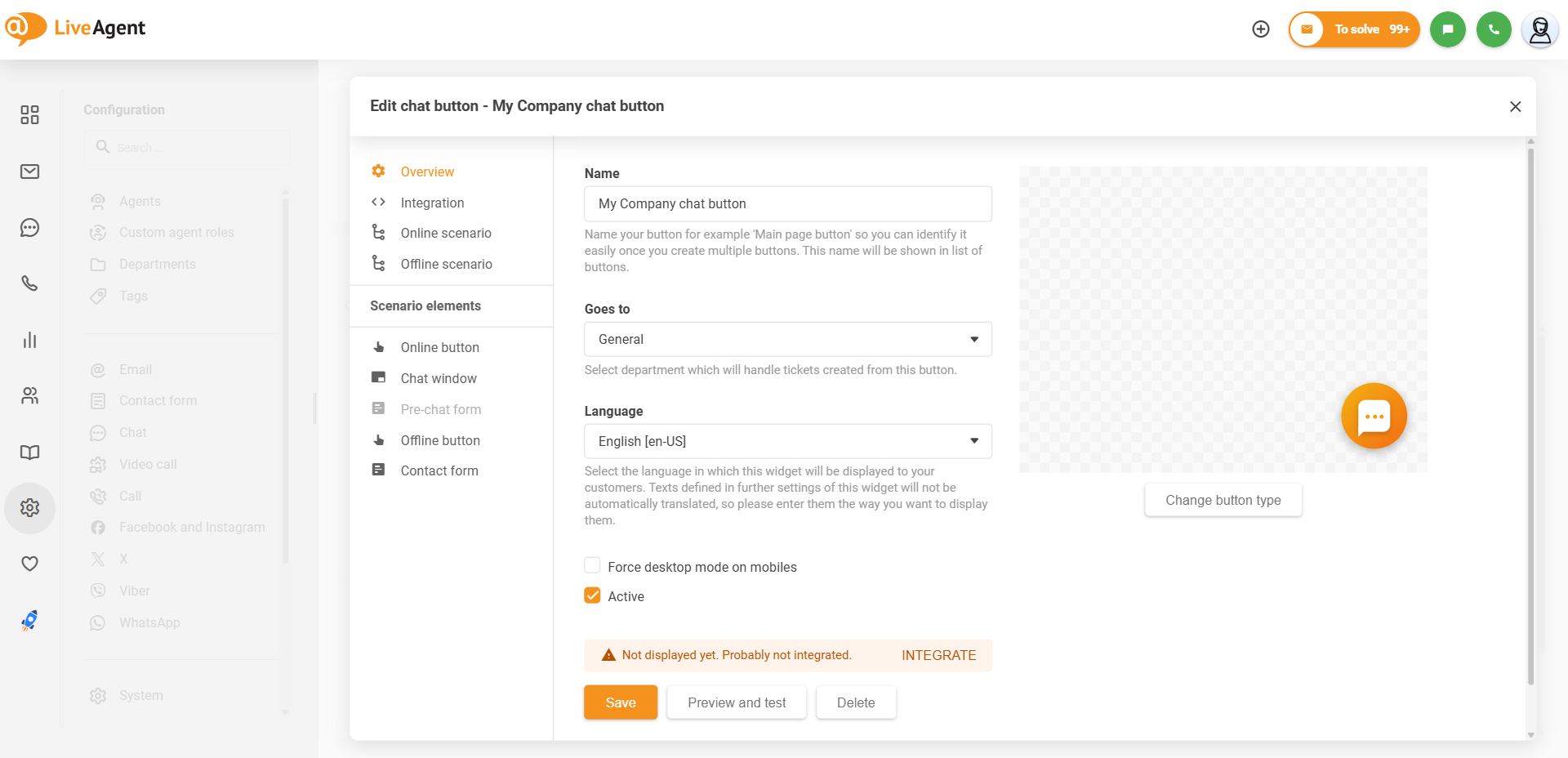Click the Name input field
This screenshot has height=758, width=1568.
787,204
